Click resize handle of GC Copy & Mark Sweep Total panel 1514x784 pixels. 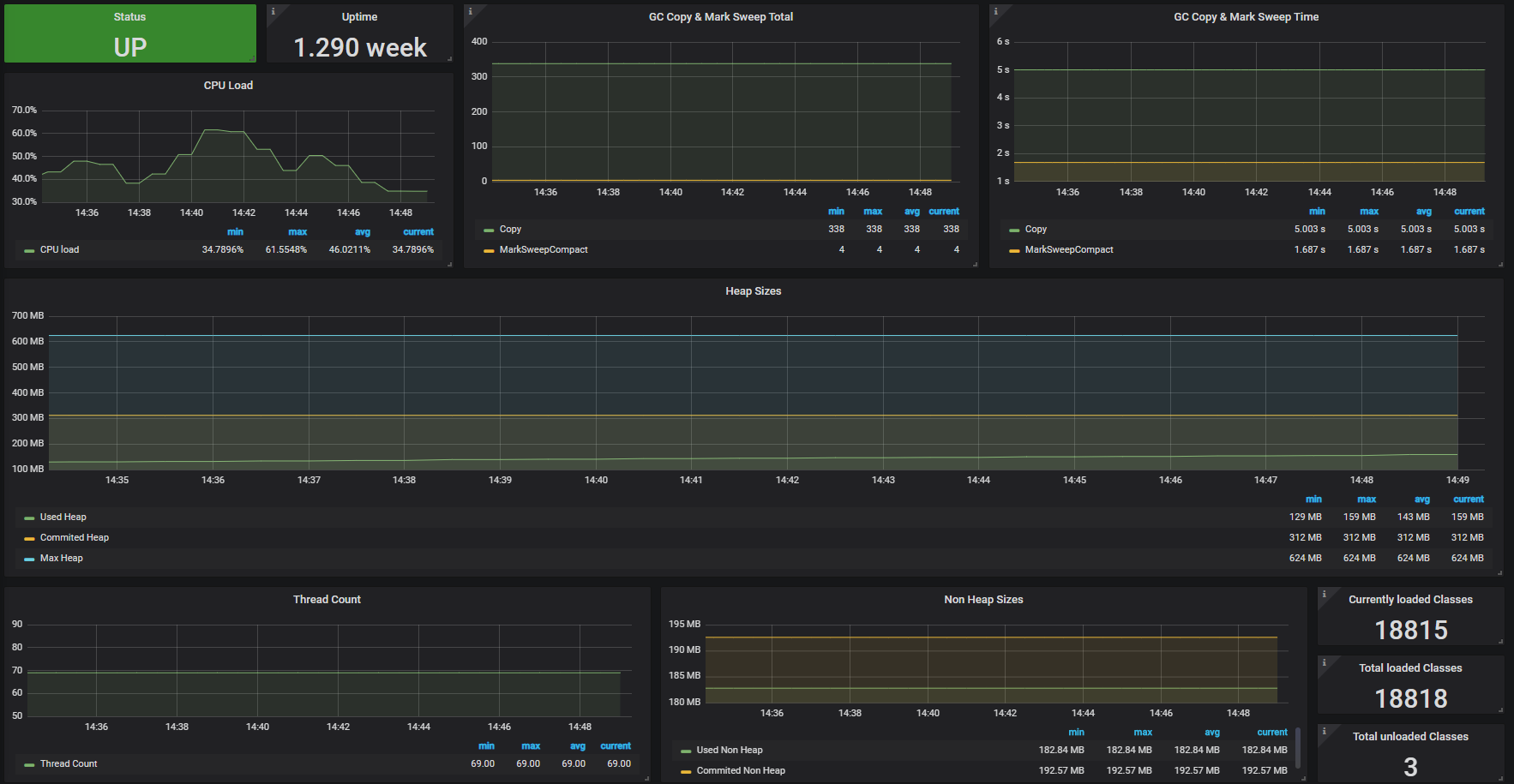click(975, 265)
